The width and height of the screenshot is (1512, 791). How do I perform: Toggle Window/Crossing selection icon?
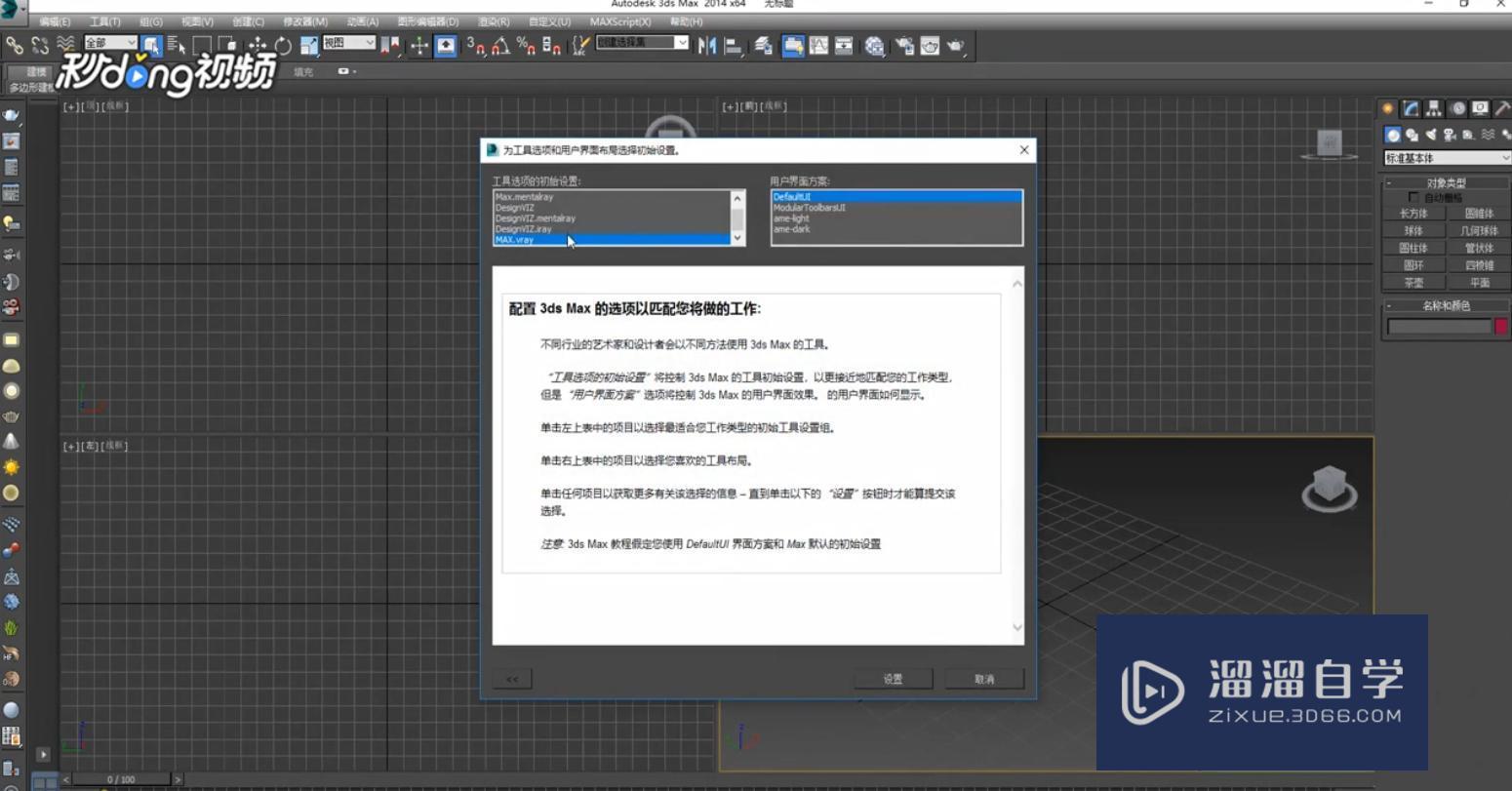coord(227,45)
